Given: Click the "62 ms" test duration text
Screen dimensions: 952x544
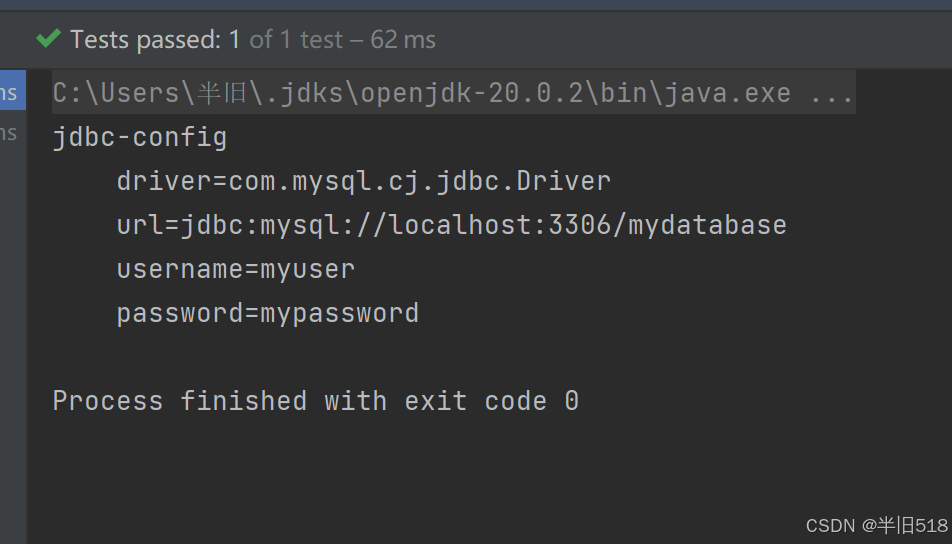Looking at the screenshot, I should (403, 40).
